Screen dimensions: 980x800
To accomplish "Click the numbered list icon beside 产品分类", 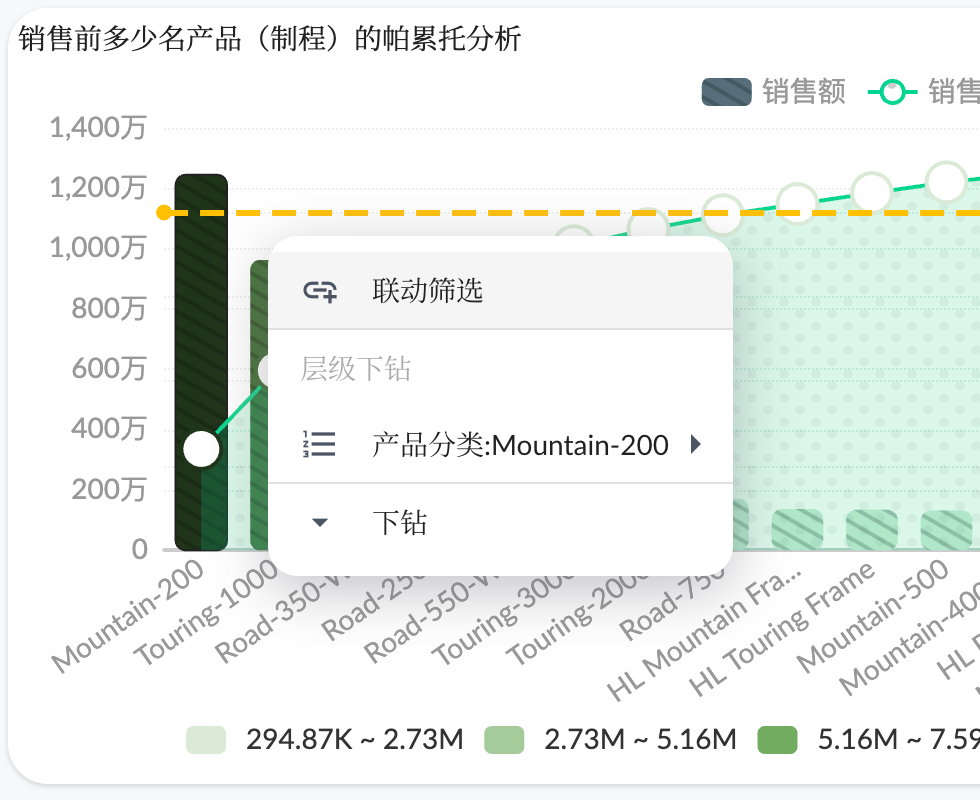I will click(x=320, y=445).
